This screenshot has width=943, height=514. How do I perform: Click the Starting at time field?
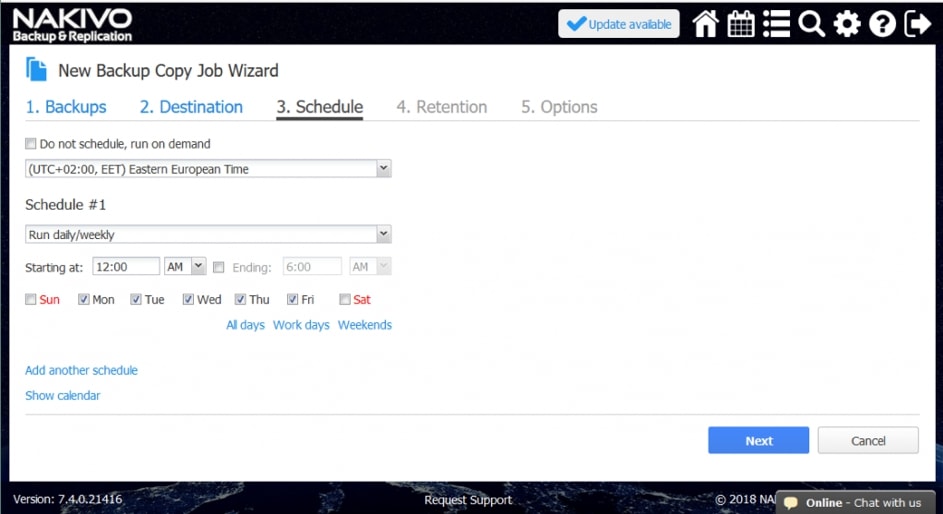pyautogui.click(x=126, y=267)
